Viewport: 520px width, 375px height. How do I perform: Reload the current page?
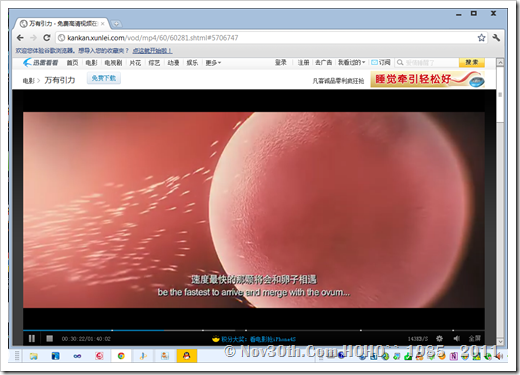(x=47, y=38)
